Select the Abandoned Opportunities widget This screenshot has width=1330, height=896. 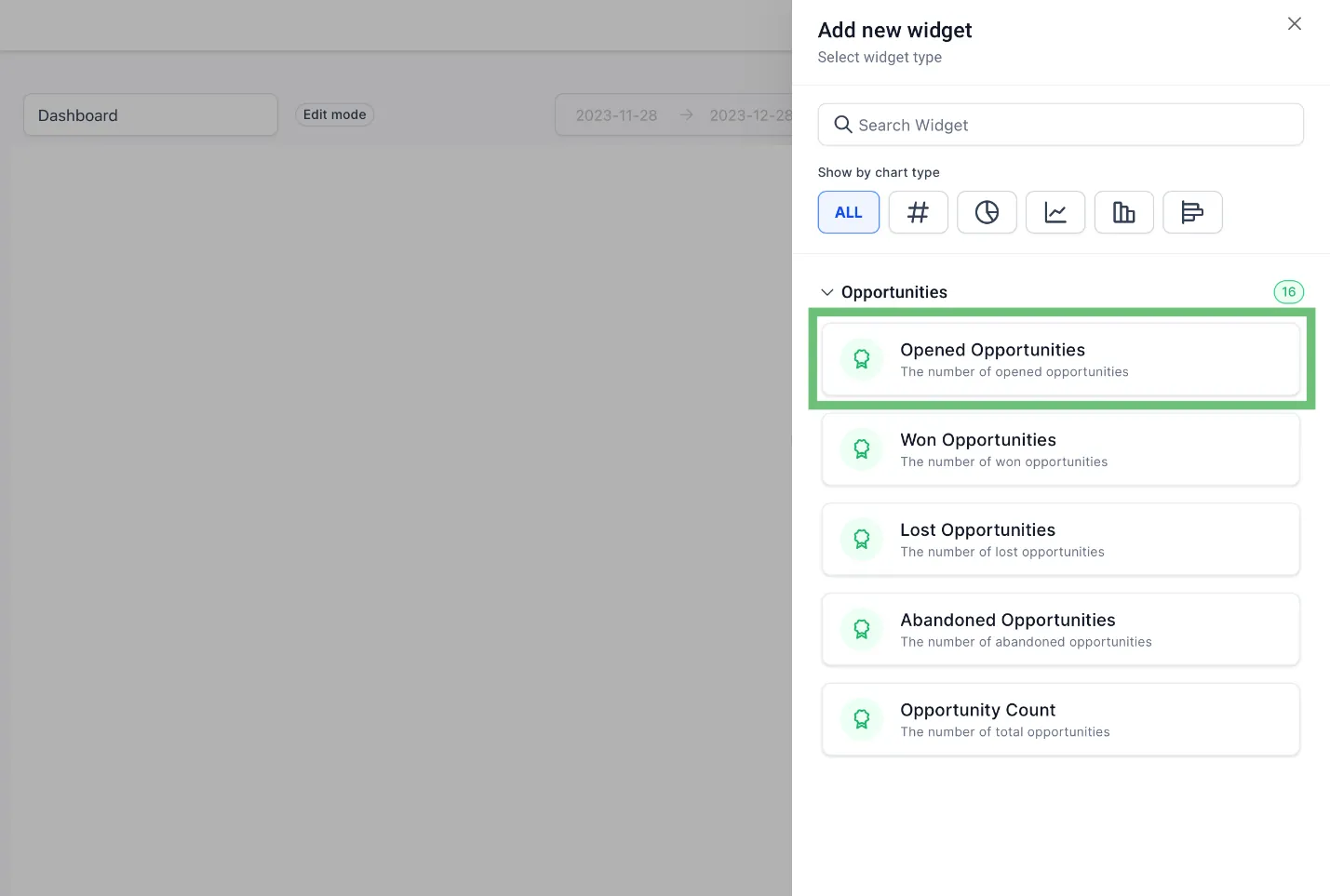click(1060, 630)
